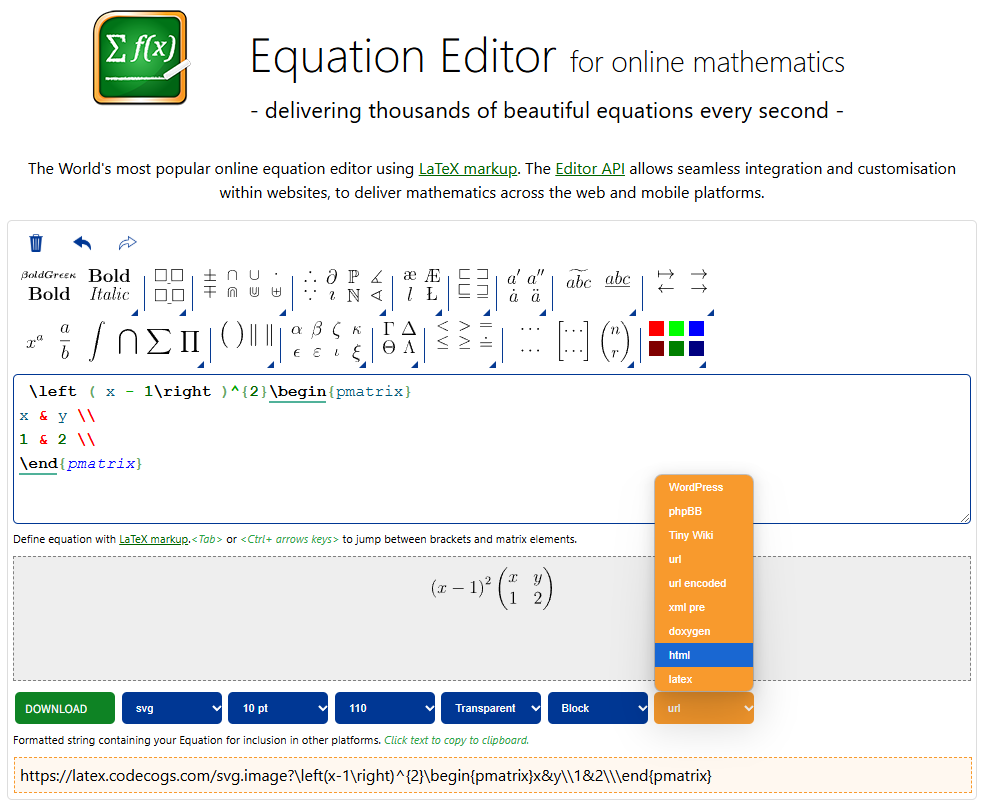
Task: Select xml pre output format
Action: (704, 607)
